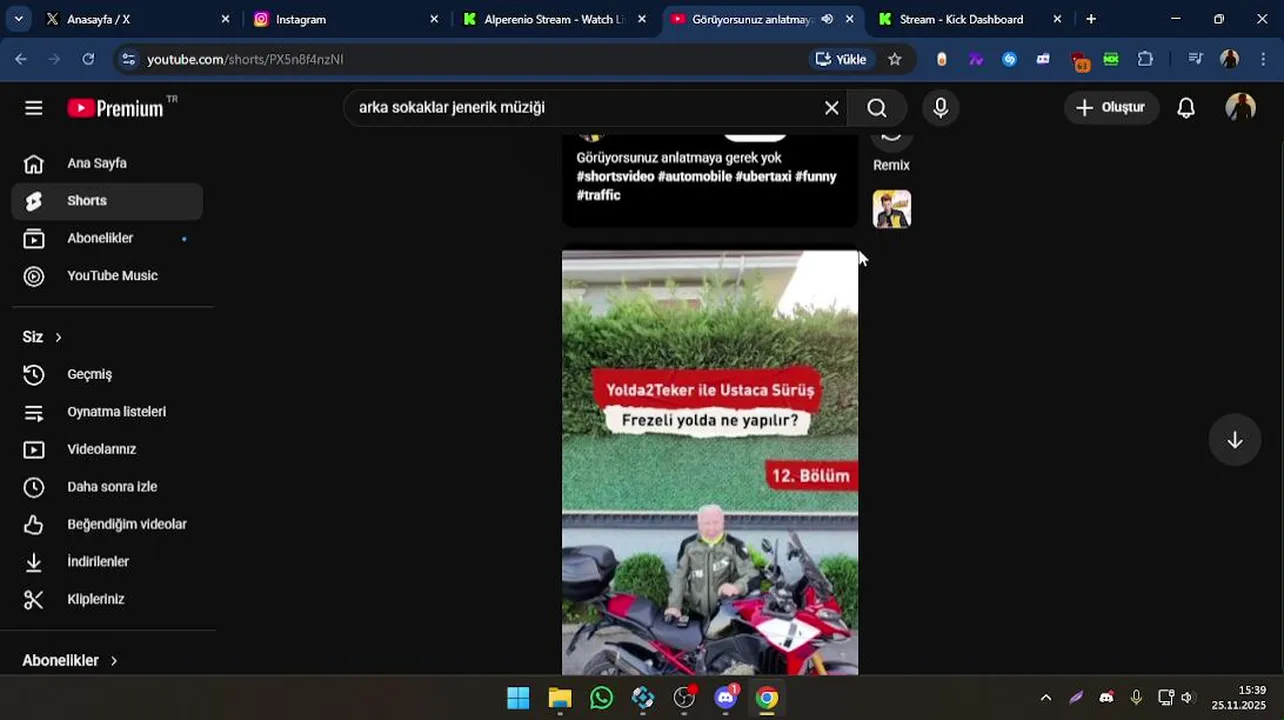Open the YouTube hamburger guide menu
The height and width of the screenshot is (720, 1284).
pyautogui.click(x=34, y=108)
